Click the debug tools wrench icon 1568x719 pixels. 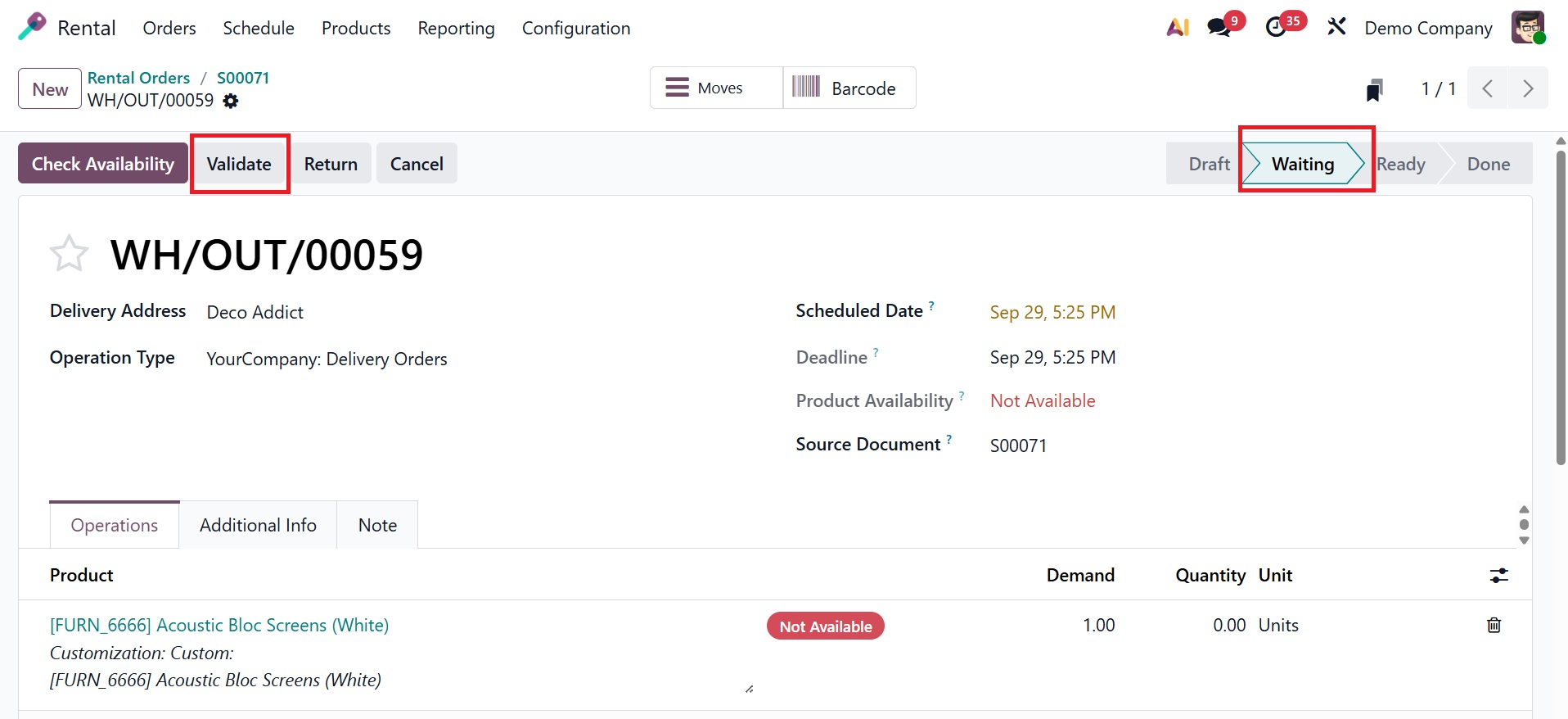(1336, 28)
